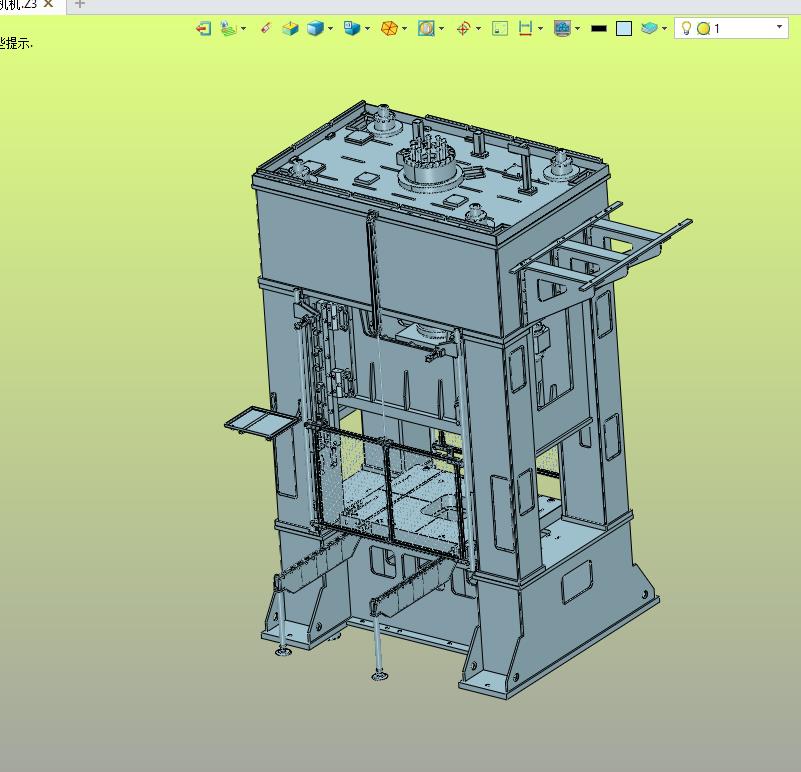Expand the monitor display dropdown arrow
801x772 pixels.
coord(577,29)
